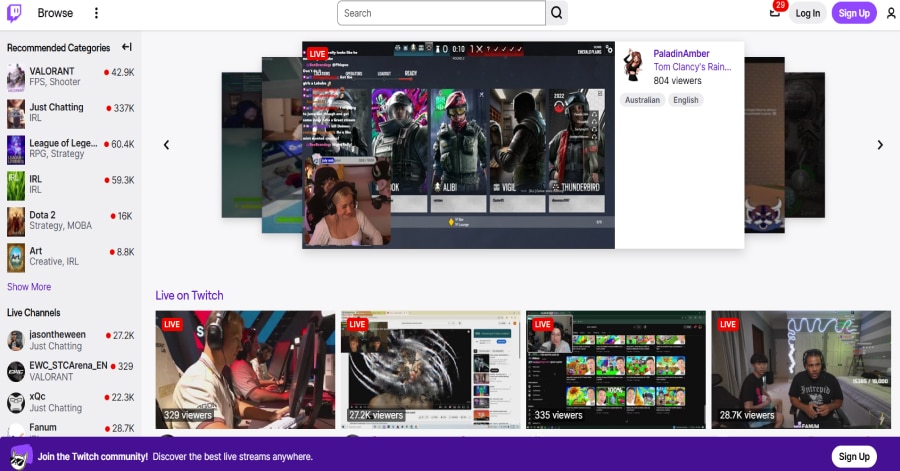Open the VALORANT category box art
900x471 pixels.
pos(15,77)
